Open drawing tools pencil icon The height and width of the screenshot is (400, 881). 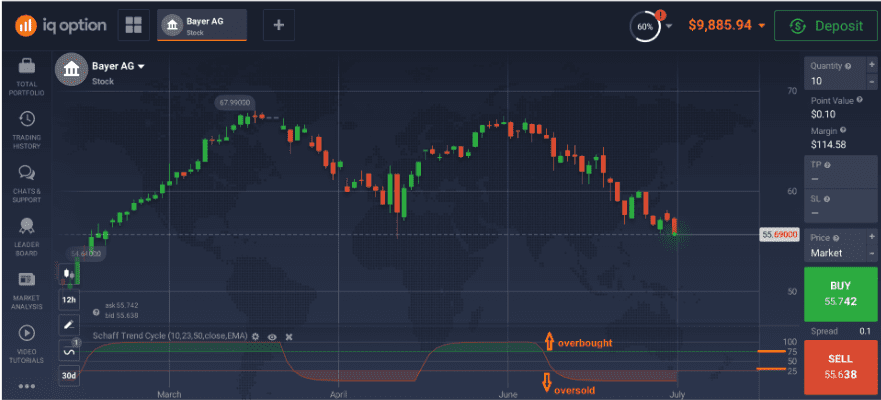(x=69, y=325)
